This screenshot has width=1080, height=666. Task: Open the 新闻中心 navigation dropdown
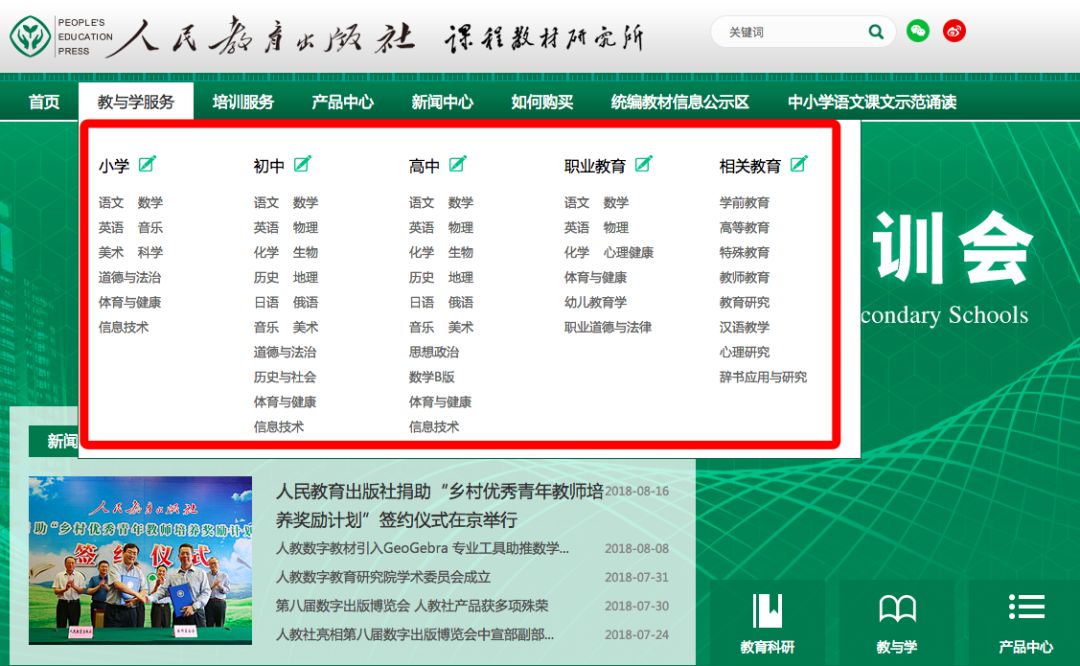[x=440, y=100]
